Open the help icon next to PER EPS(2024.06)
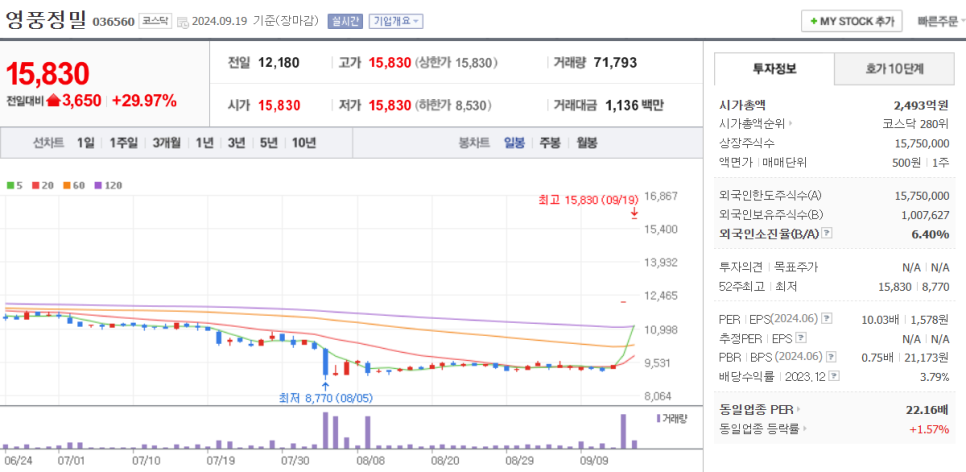Image resolution: width=966 pixels, height=472 pixels. pyautogui.click(x=827, y=319)
